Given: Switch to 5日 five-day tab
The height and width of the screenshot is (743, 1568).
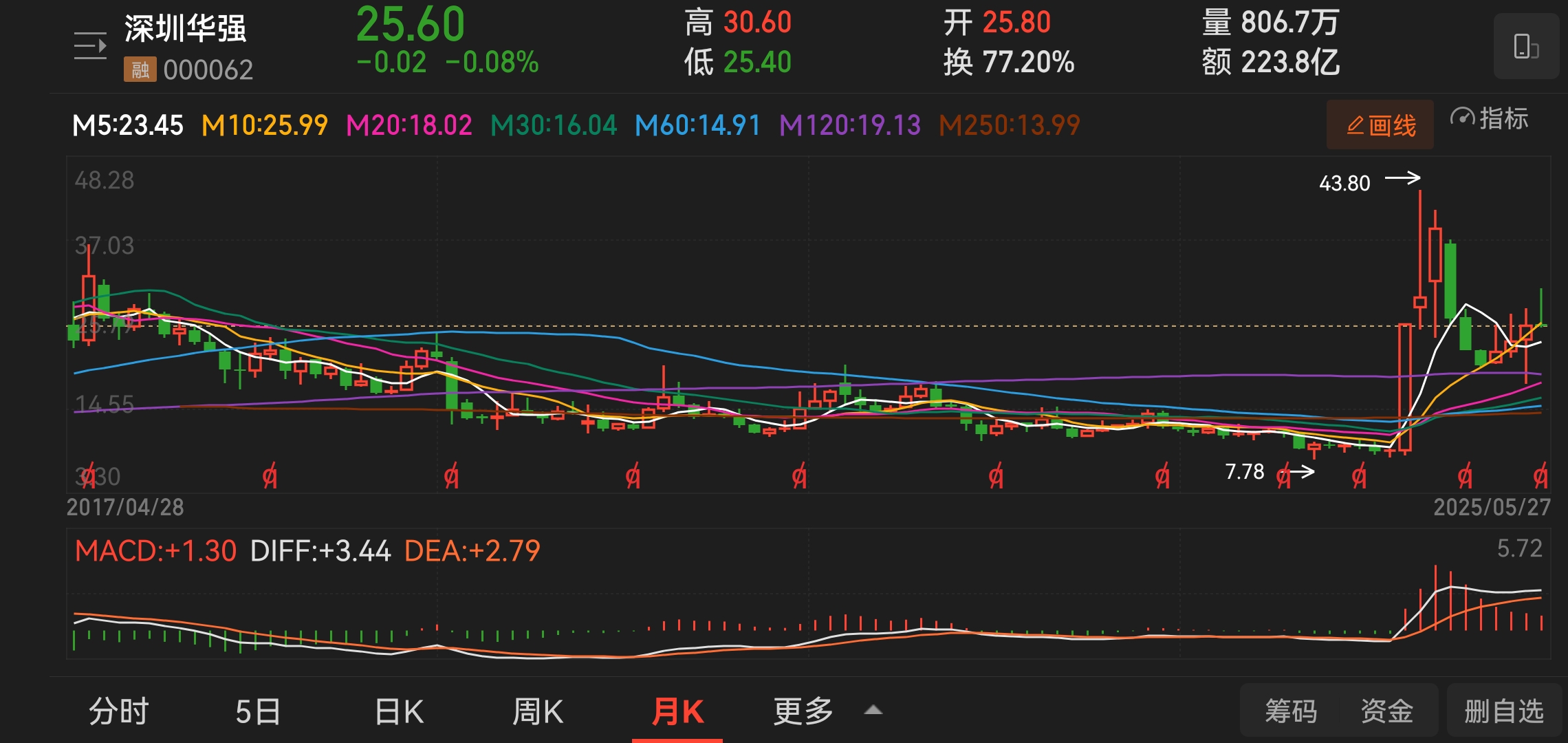Looking at the screenshot, I should (258, 711).
